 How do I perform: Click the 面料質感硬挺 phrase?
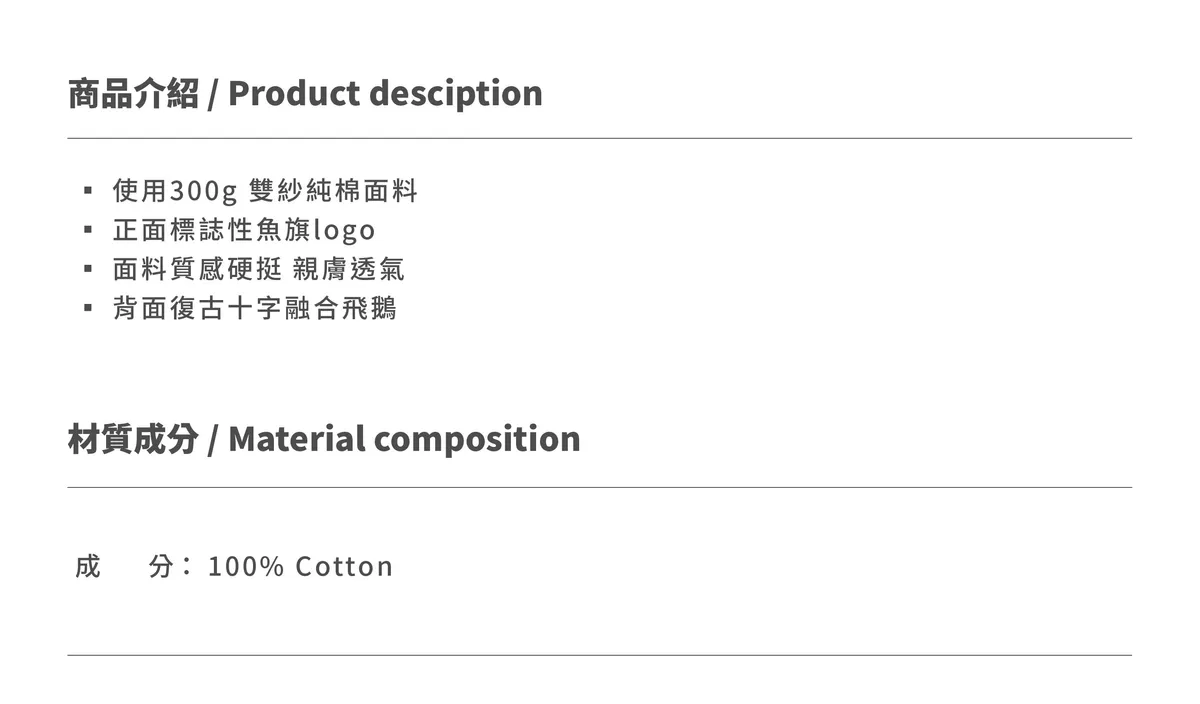tap(197, 269)
